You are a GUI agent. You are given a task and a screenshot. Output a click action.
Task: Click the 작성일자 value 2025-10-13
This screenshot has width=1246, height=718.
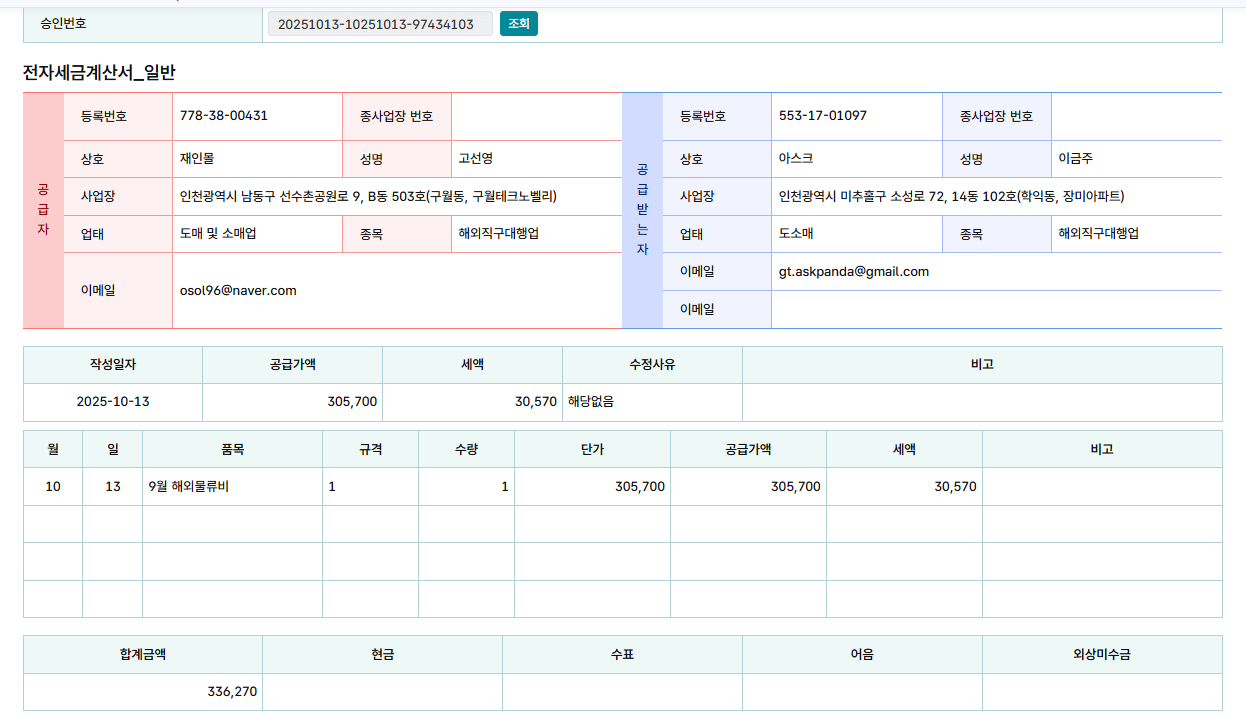pos(113,402)
